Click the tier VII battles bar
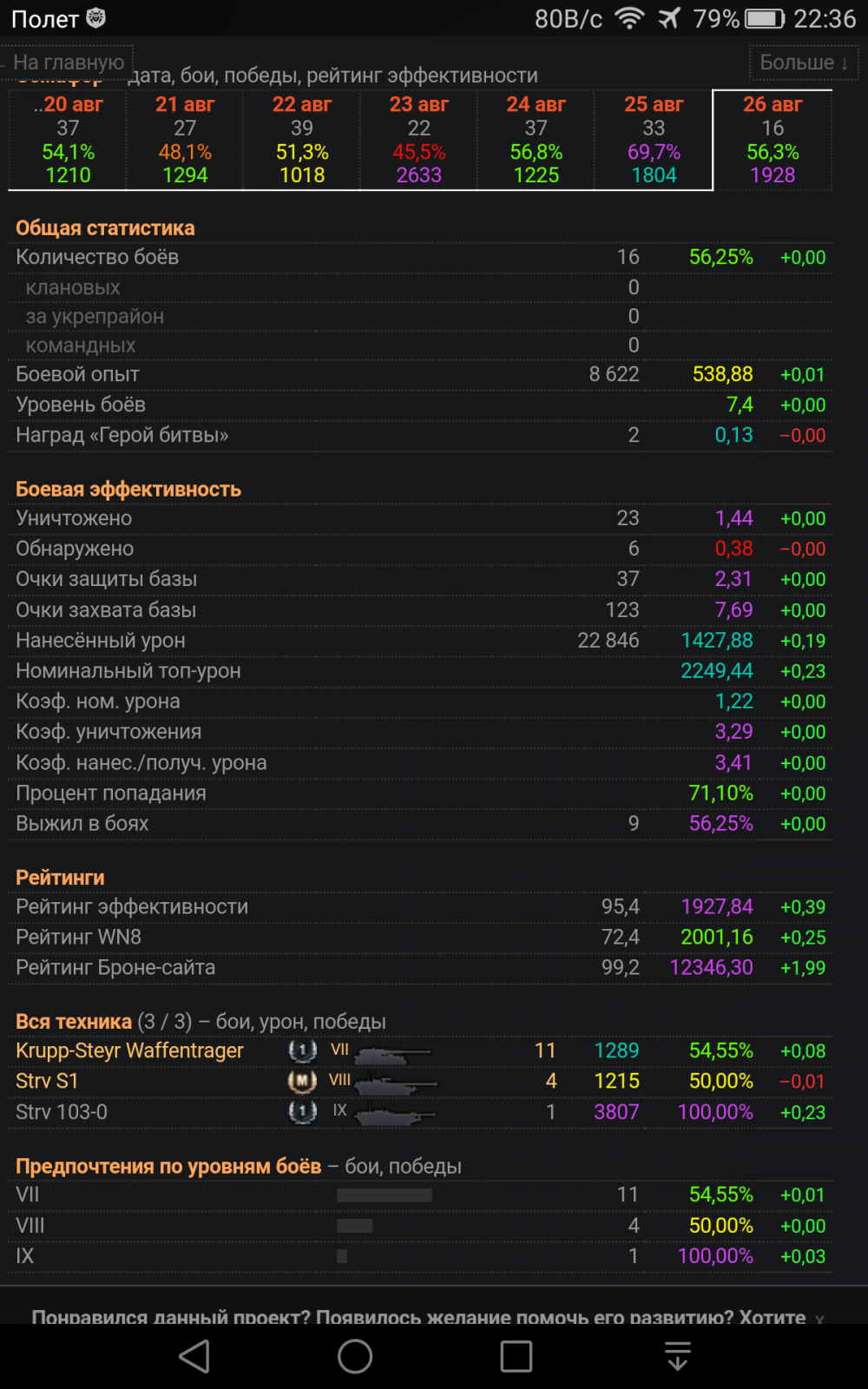The image size is (868, 1389). pyautogui.click(x=385, y=1195)
